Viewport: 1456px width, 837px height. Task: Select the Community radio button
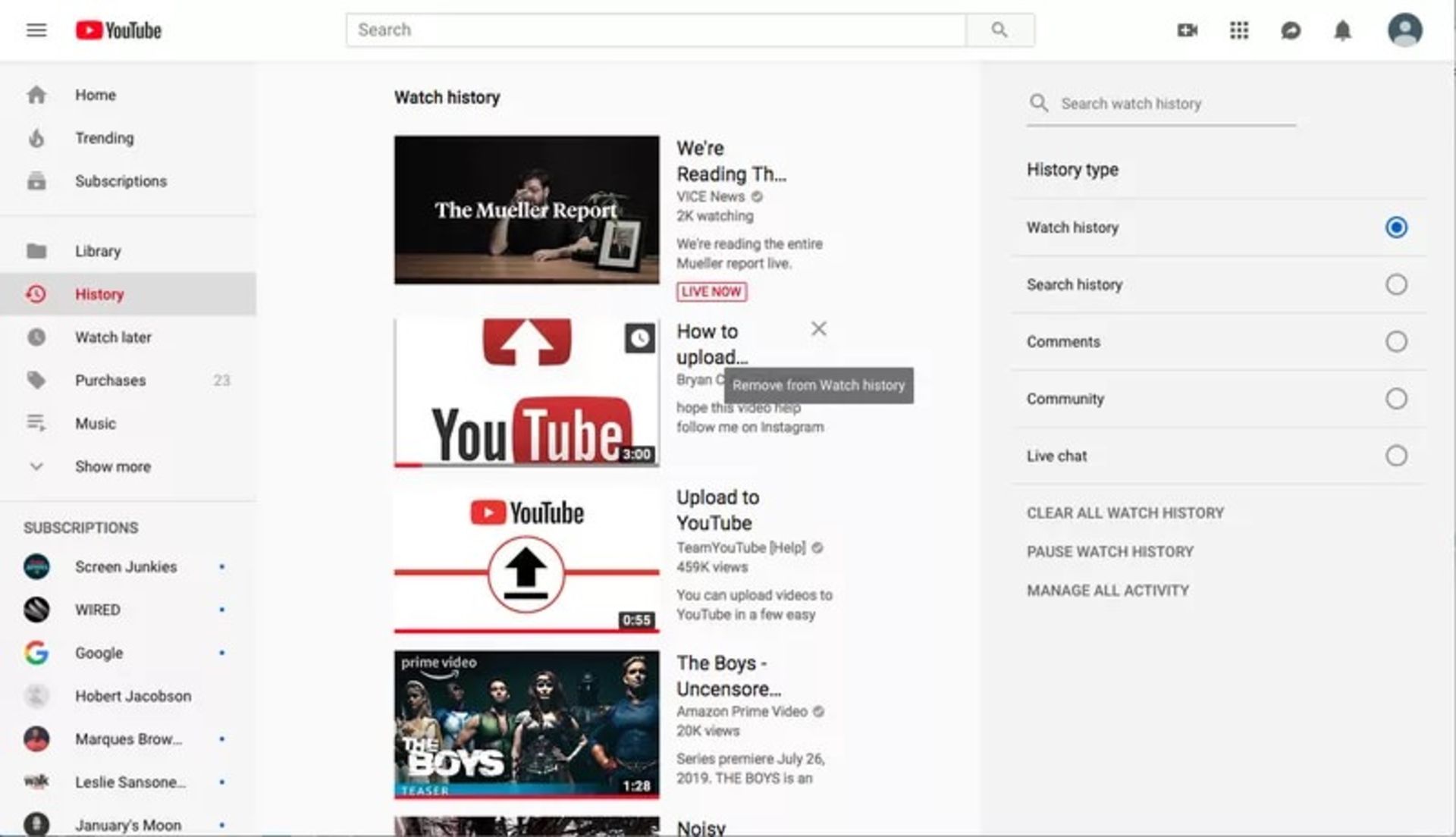(1396, 399)
